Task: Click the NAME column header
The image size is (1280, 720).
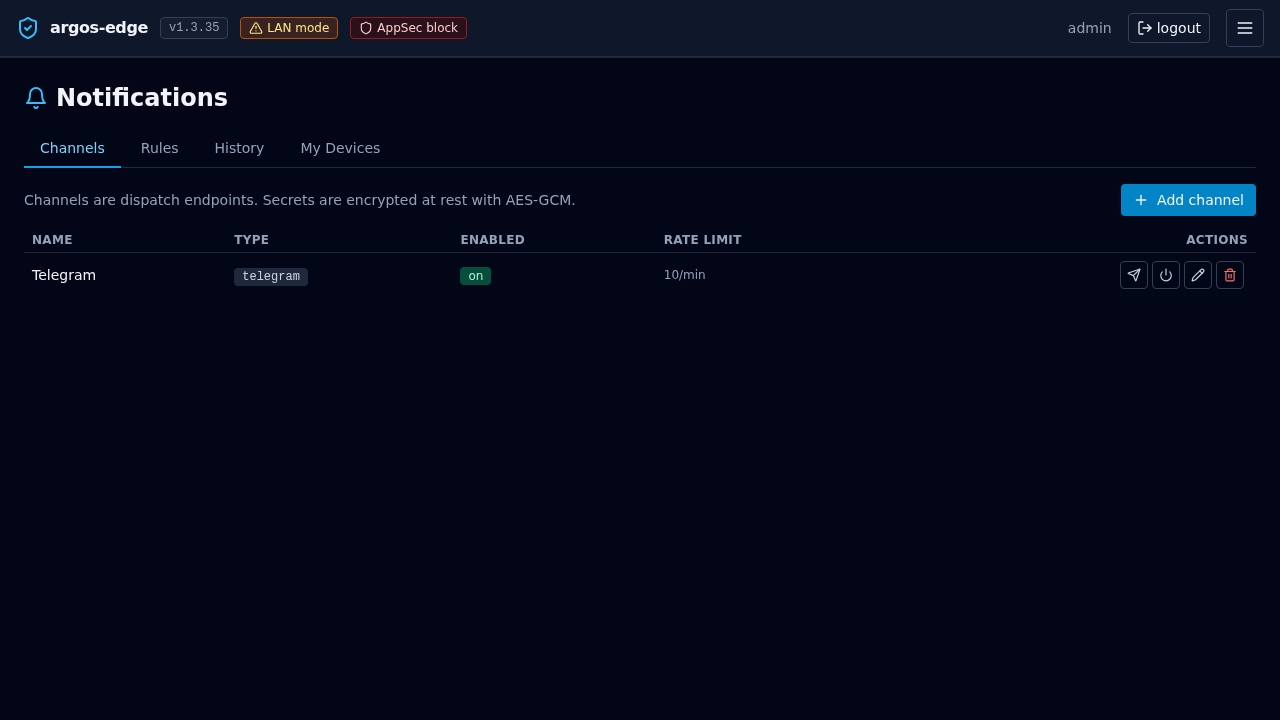Action: tap(52, 240)
